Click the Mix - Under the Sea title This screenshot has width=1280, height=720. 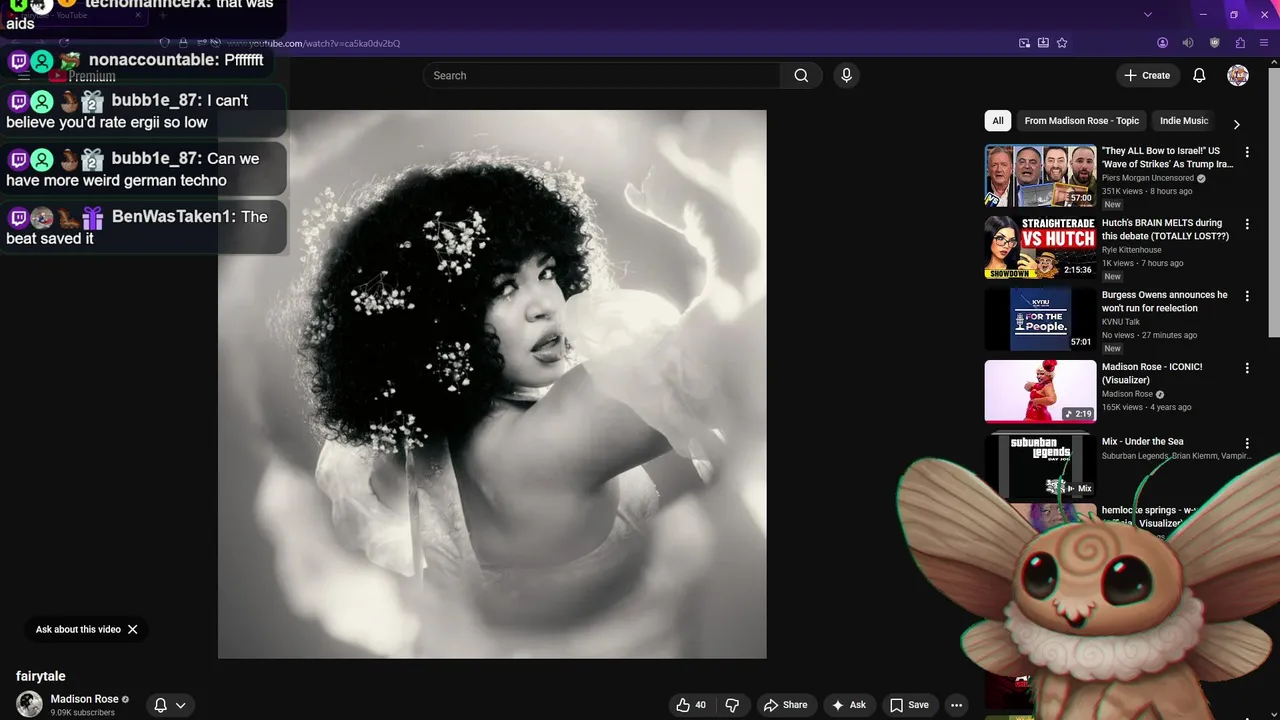point(1142,442)
